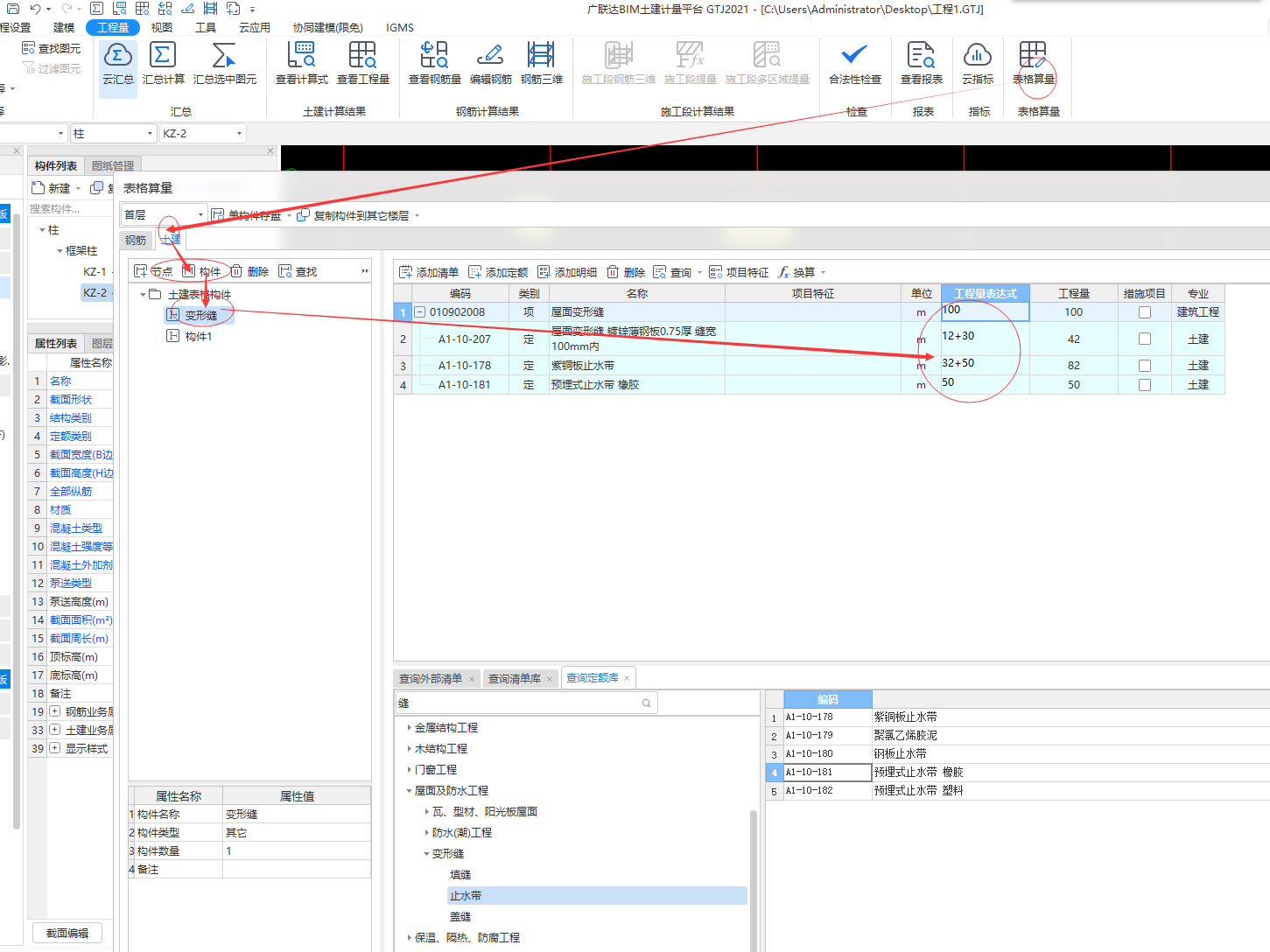Open the 查询 dropdown arrow in toolbar

[699, 273]
